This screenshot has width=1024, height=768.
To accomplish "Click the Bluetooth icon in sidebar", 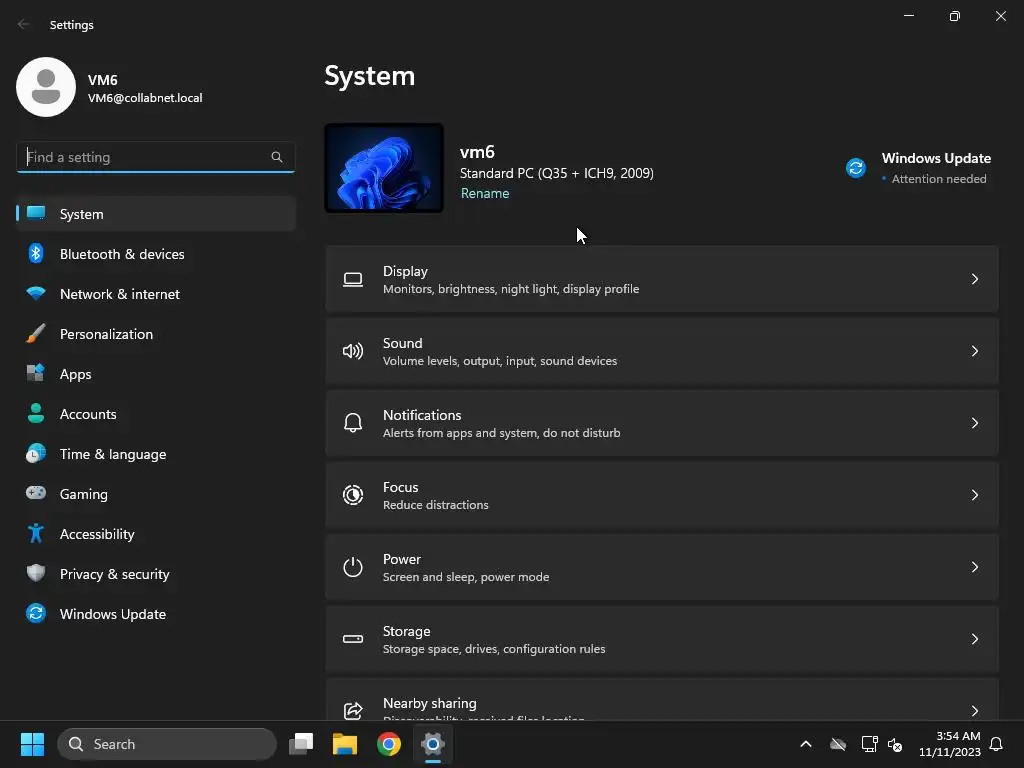I will (x=36, y=253).
